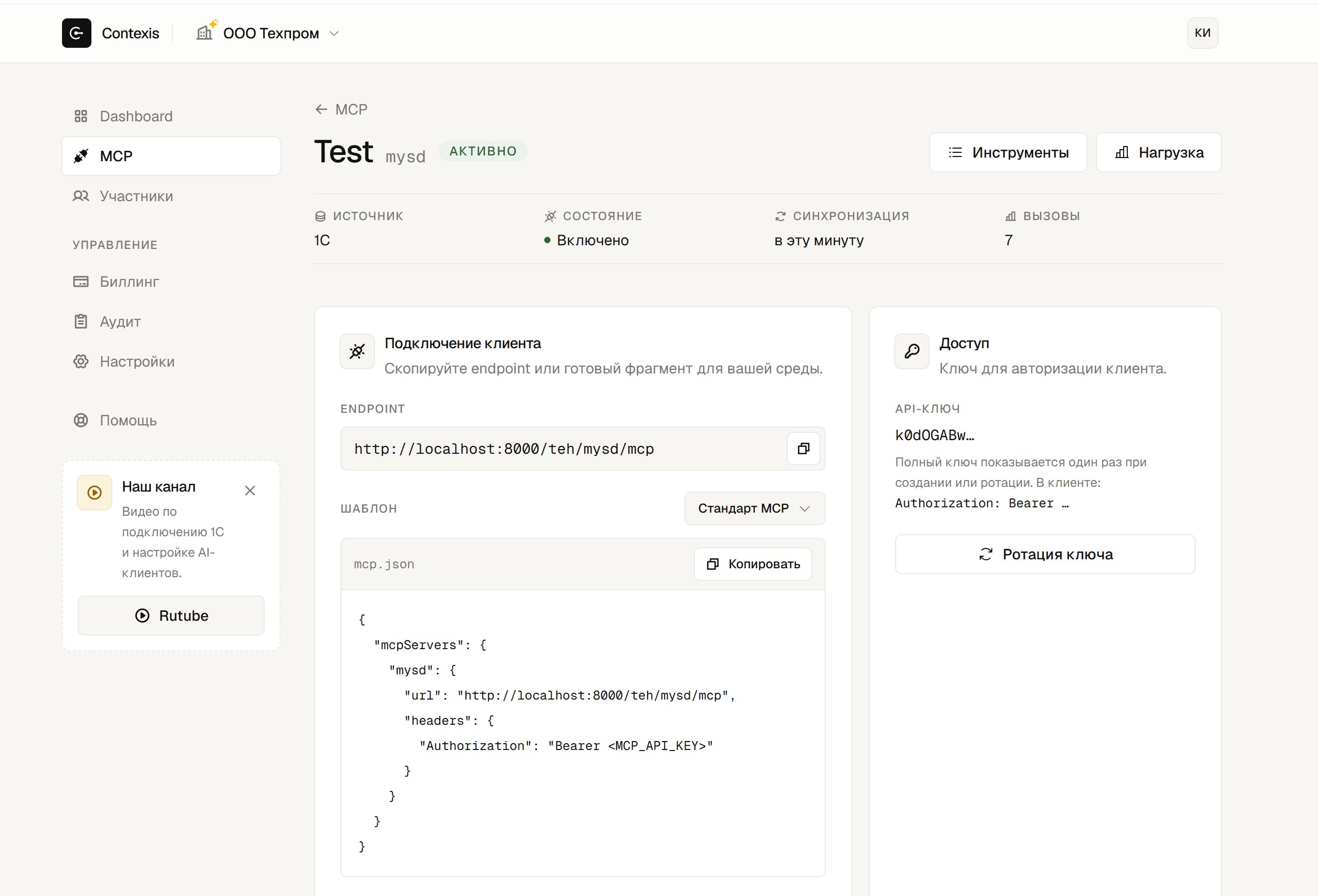This screenshot has height=896, width=1318.
Task: Click the Test heading title
Action: (344, 152)
